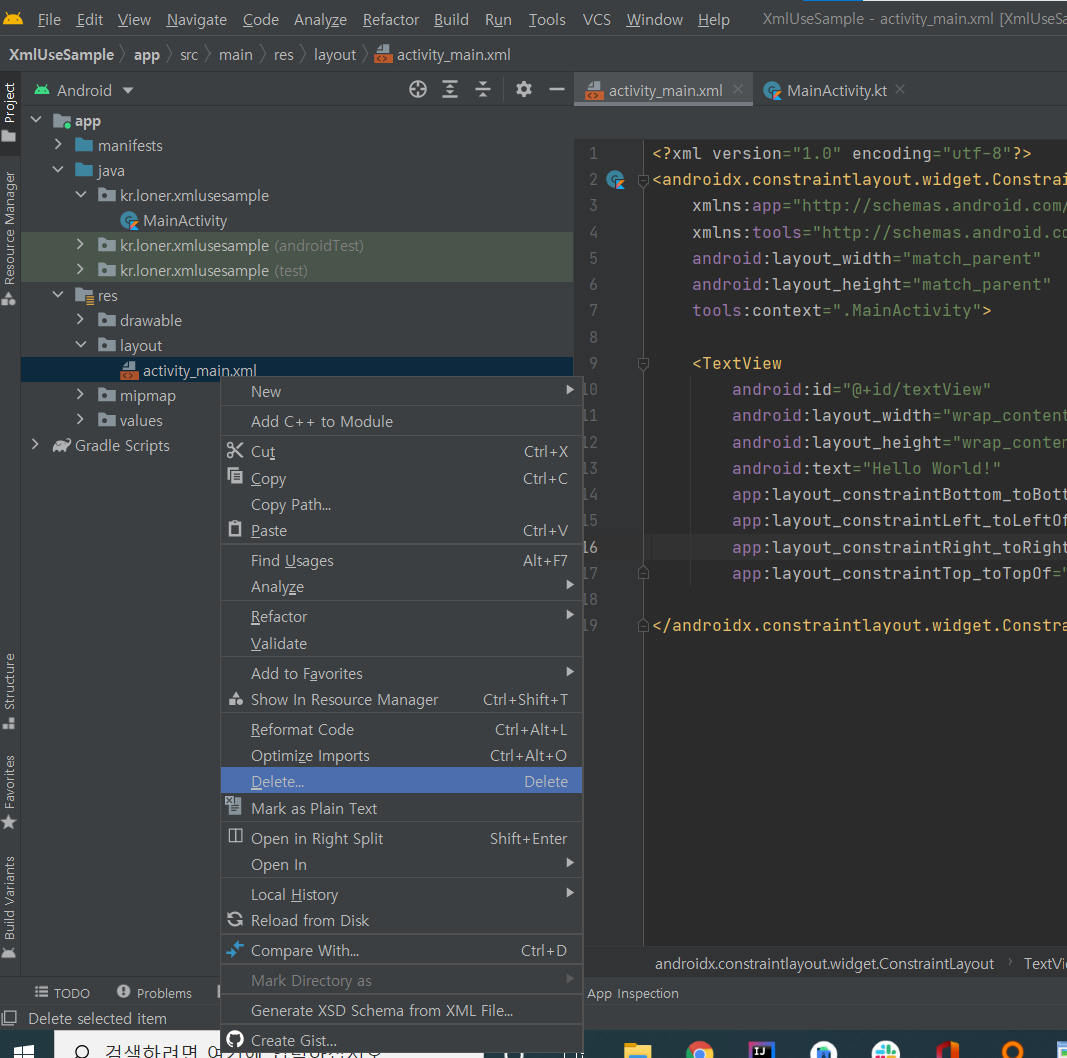
Task: Open the Favorites side tab
Action: [x=10, y=792]
